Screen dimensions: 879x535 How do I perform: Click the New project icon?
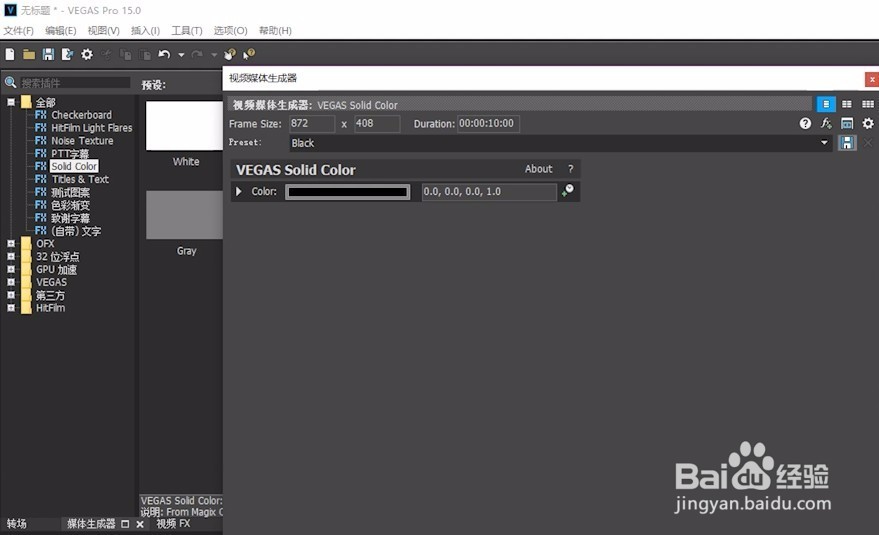point(10,54)
